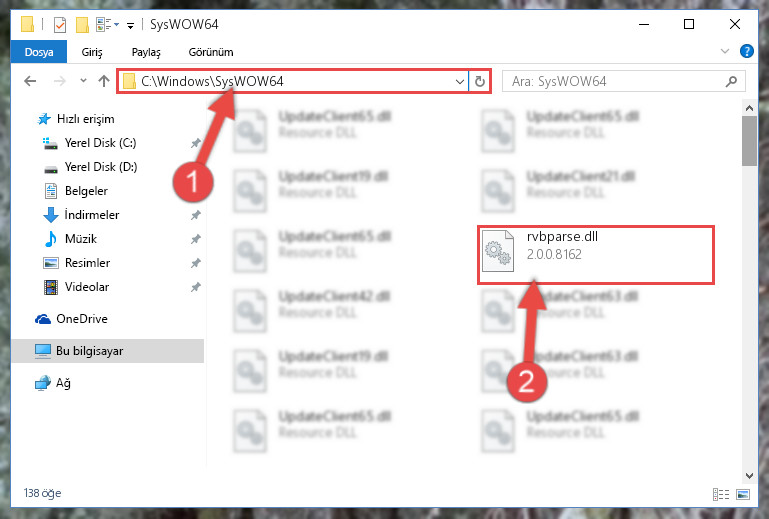
Task: Click the Up directory arrow
Action: point(103,81)
